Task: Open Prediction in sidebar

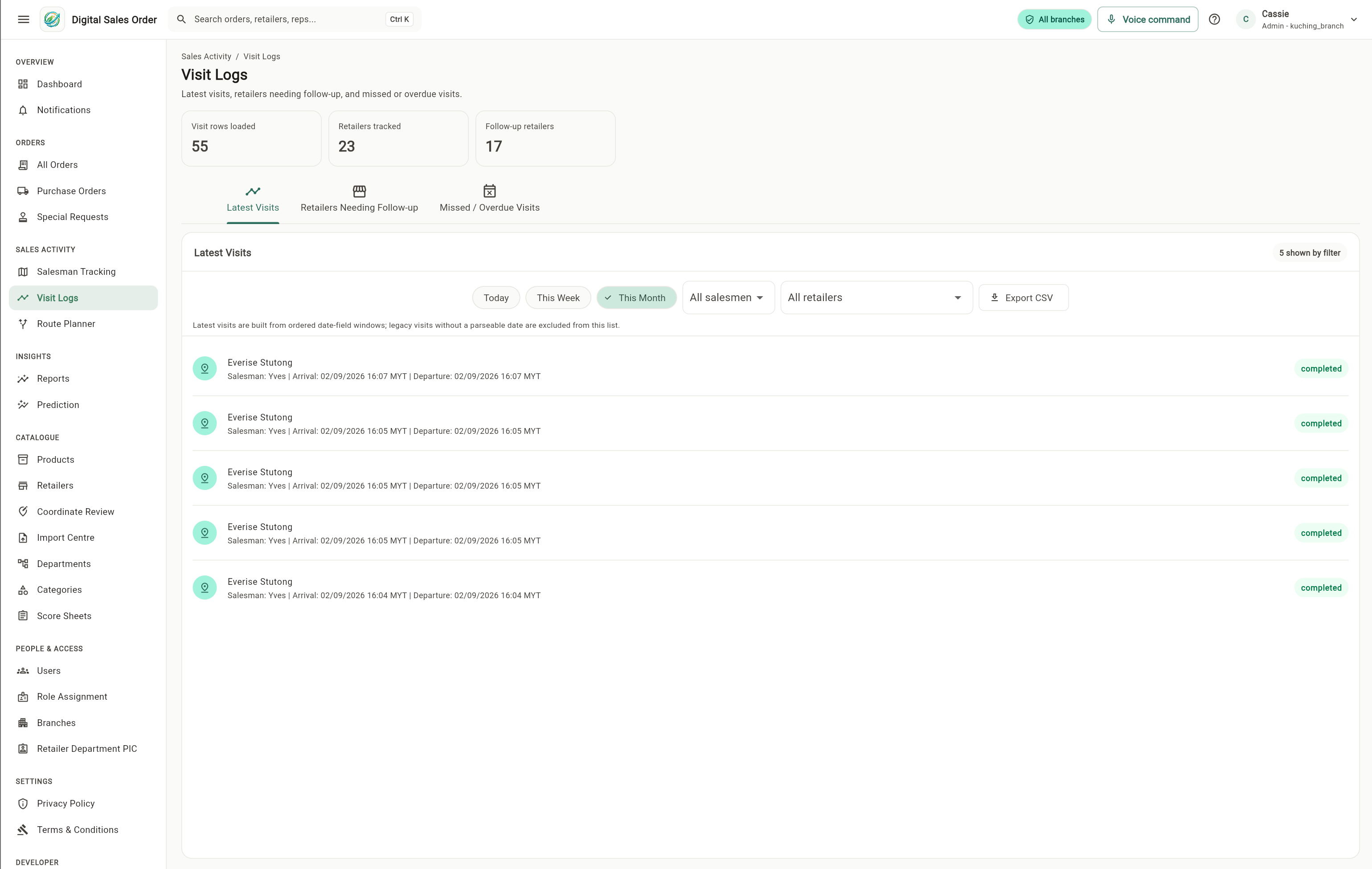Action: (x=83, y=405)
